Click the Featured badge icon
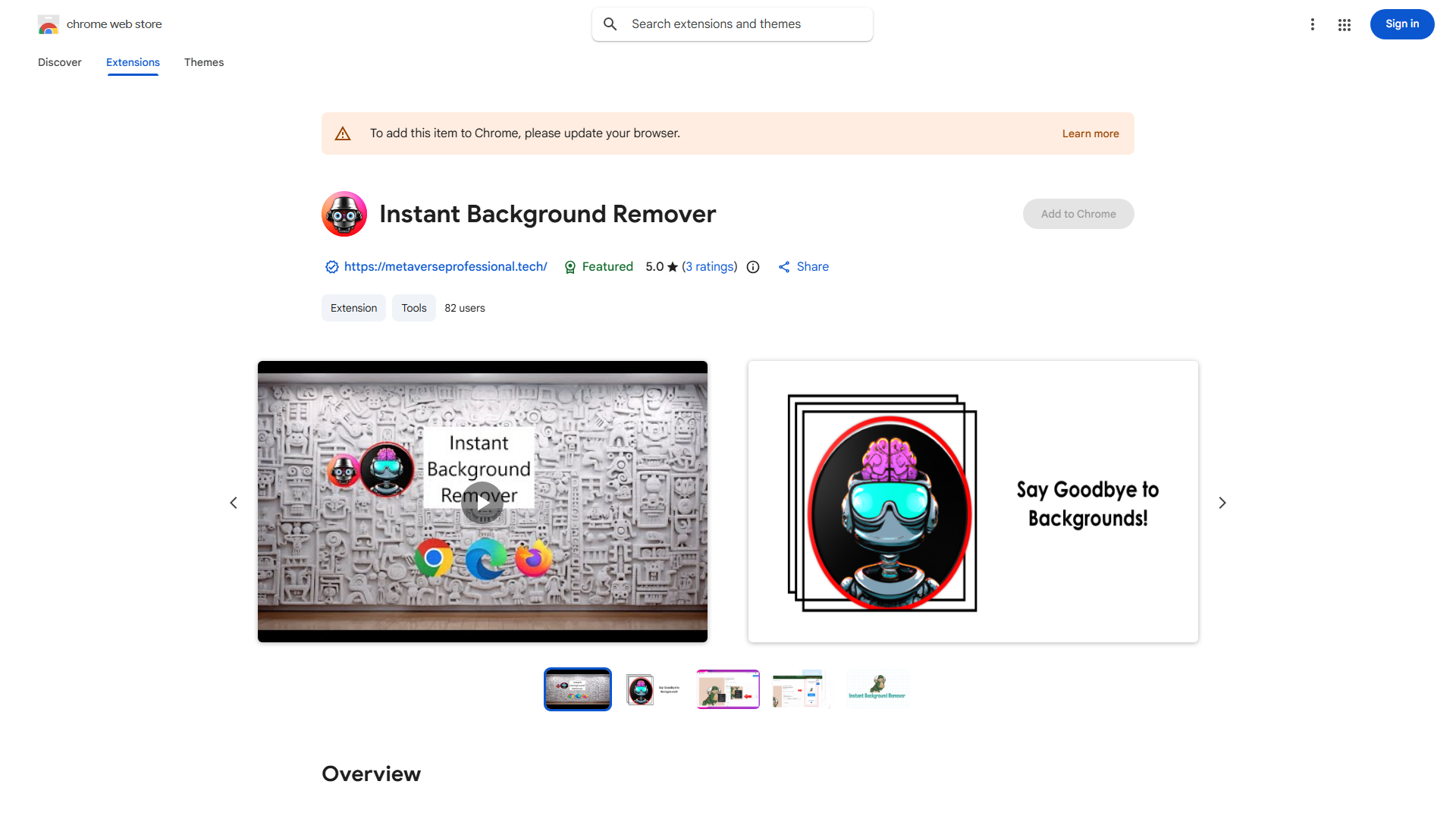 [x=570, y=267]
